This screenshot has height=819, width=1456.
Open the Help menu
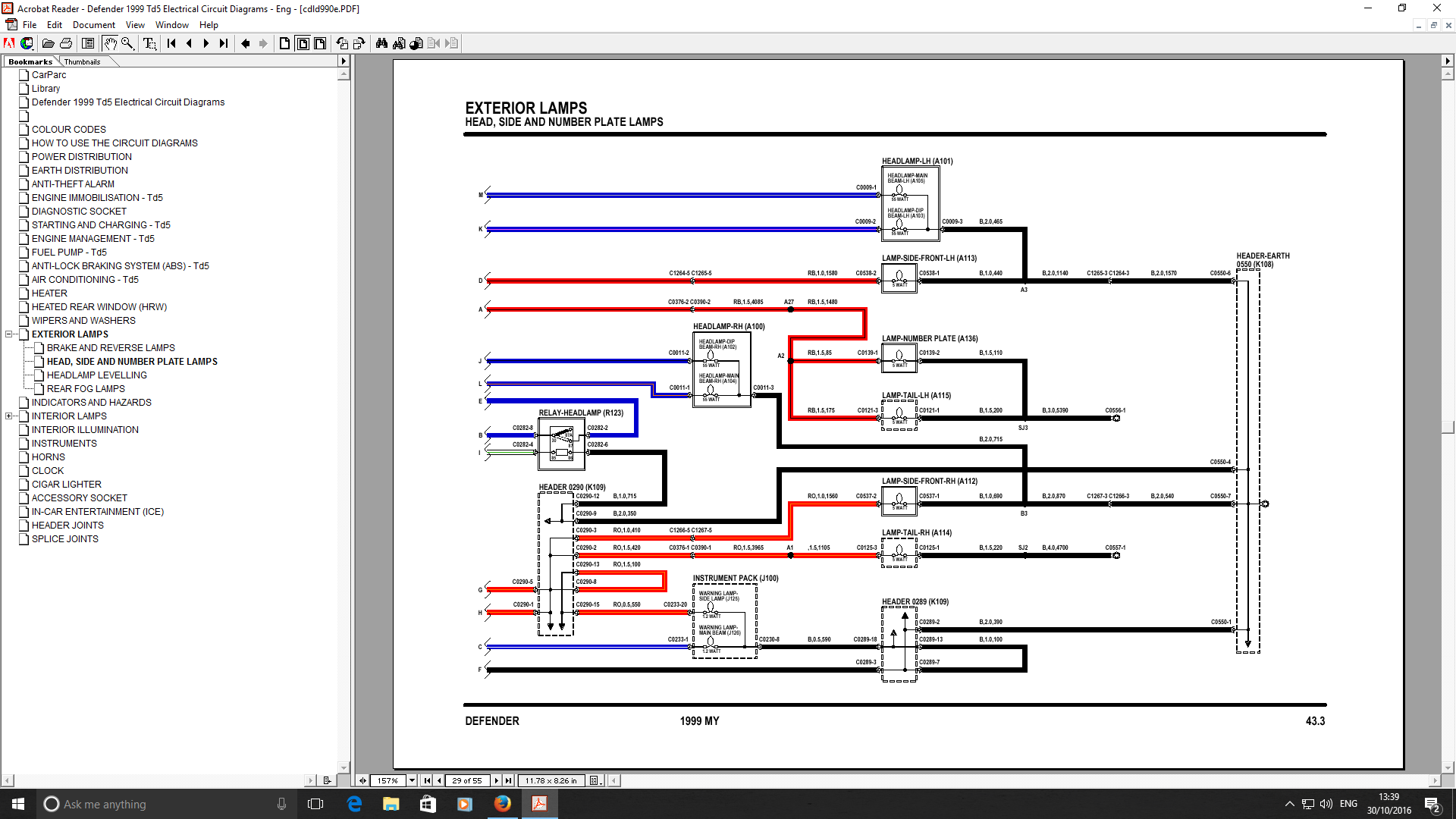click(209, 25)
